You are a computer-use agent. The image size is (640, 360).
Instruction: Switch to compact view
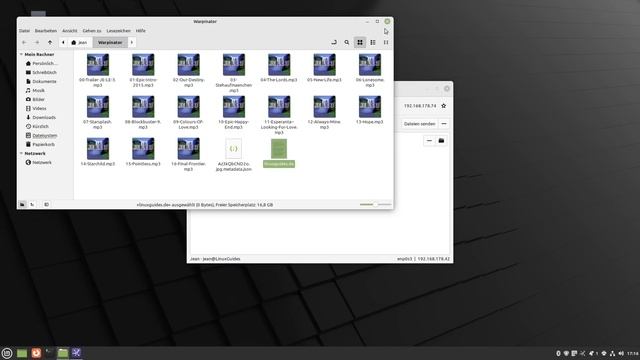[x=386, y=42]
